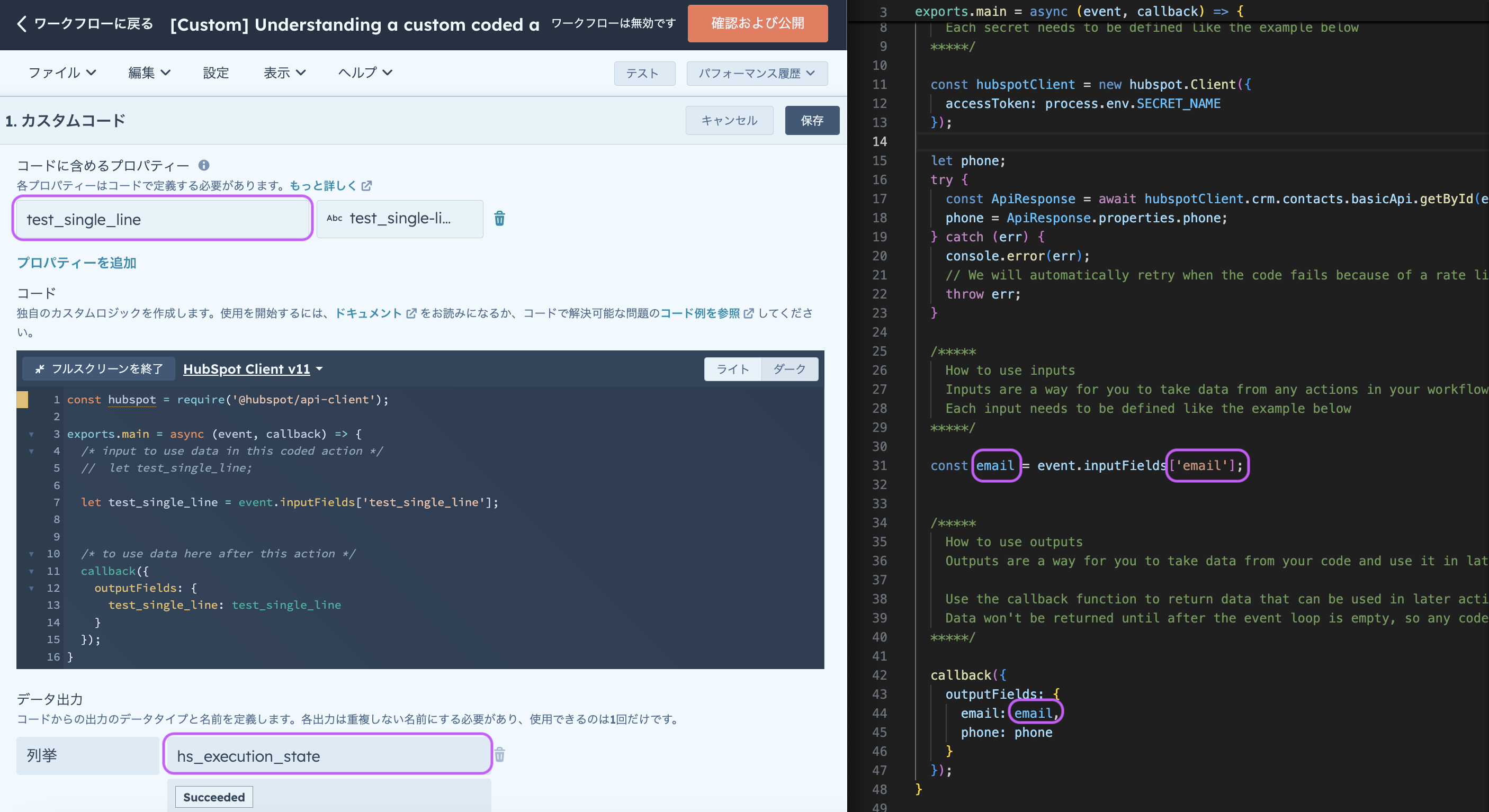Collapse code fold arrow at line 3

[31, 434]
